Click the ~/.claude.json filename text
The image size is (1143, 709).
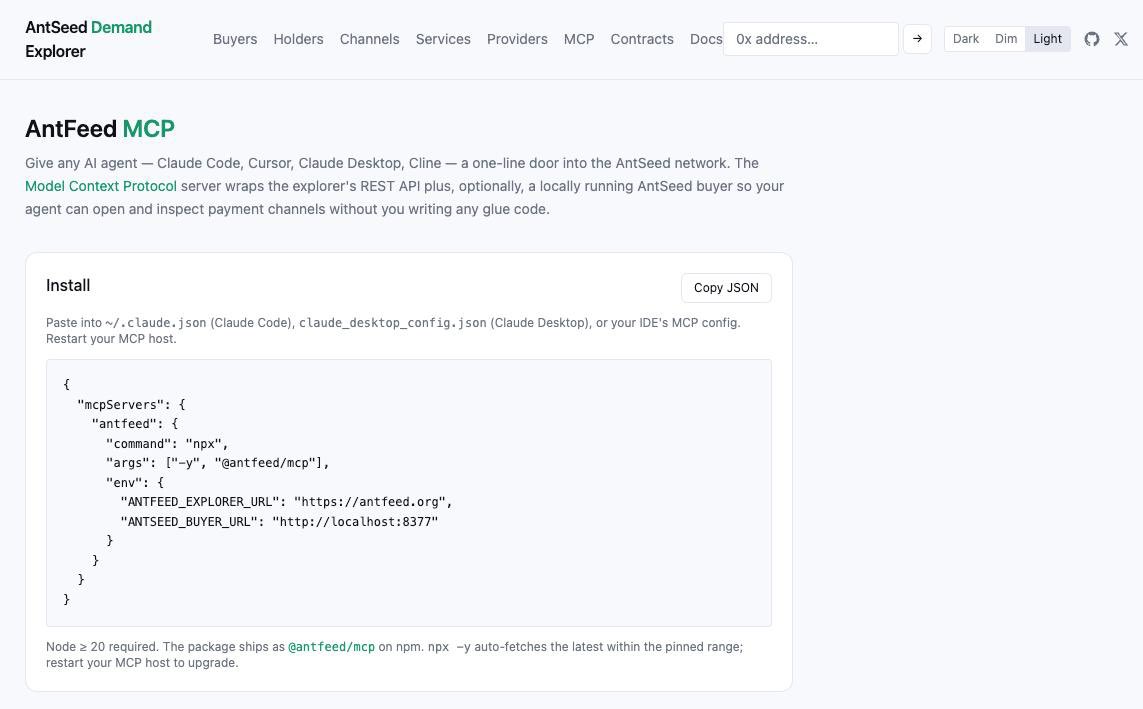pos(155,323)
